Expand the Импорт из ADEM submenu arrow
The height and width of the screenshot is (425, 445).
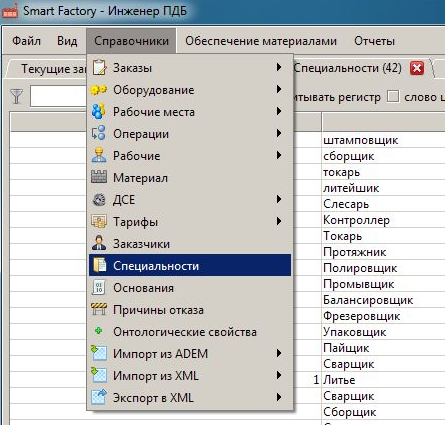[x=279, y=353]
